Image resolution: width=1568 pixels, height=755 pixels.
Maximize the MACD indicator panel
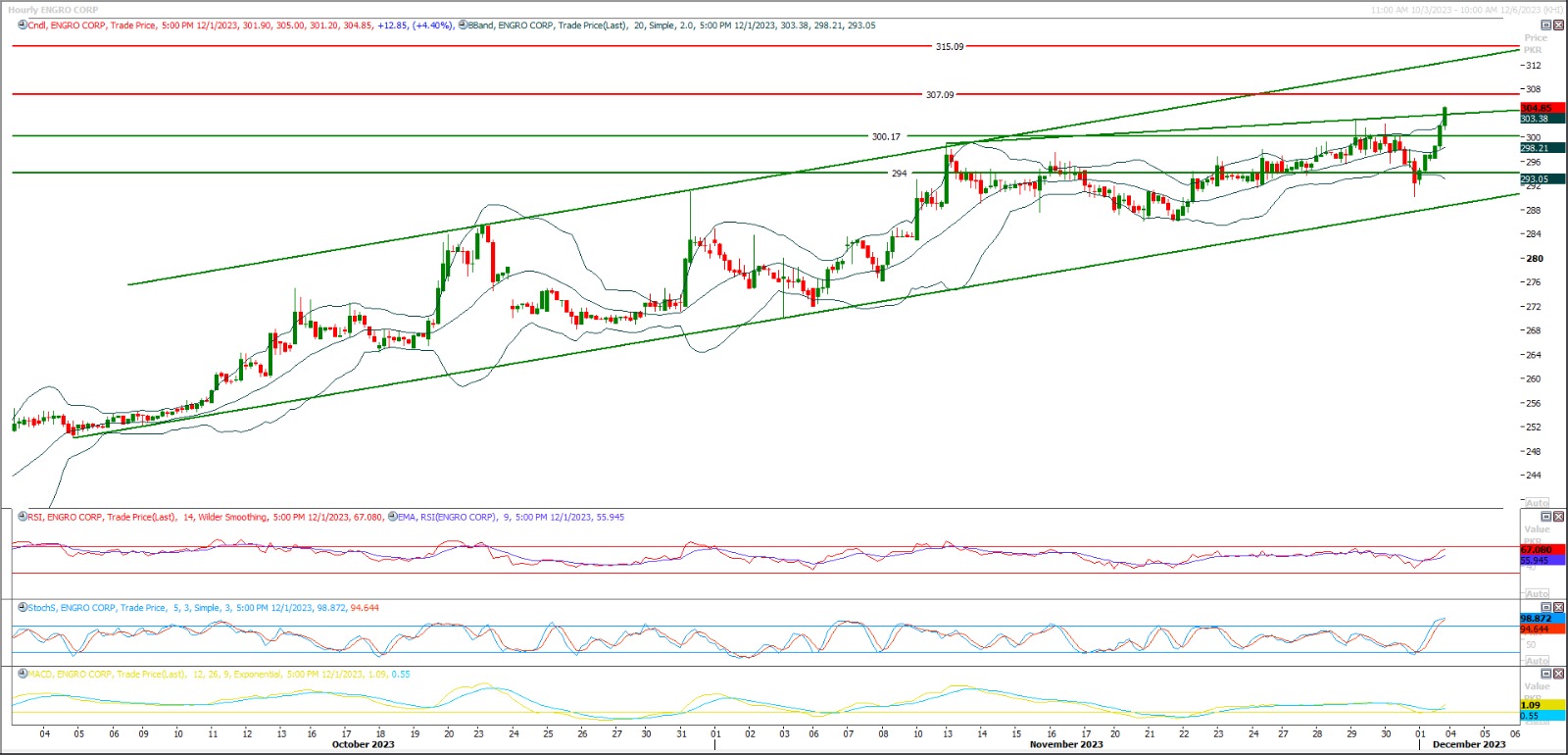1546,675
